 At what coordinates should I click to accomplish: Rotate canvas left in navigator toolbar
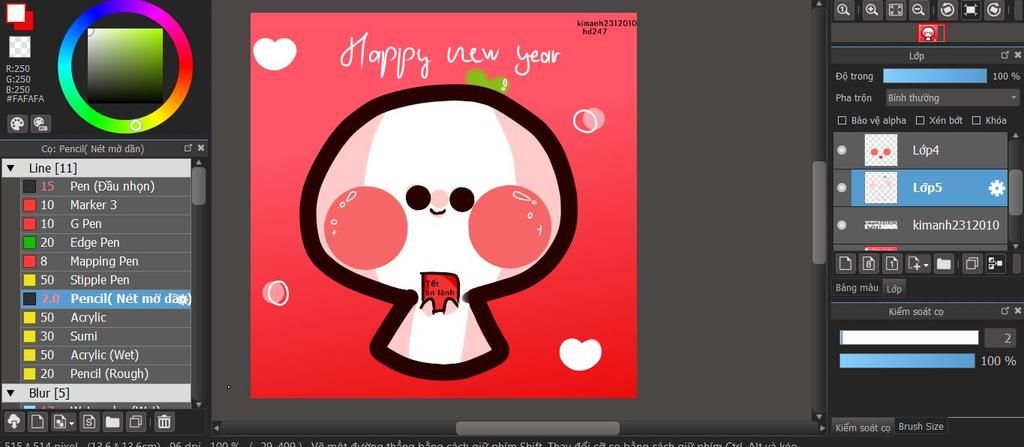tap(947, 10)
